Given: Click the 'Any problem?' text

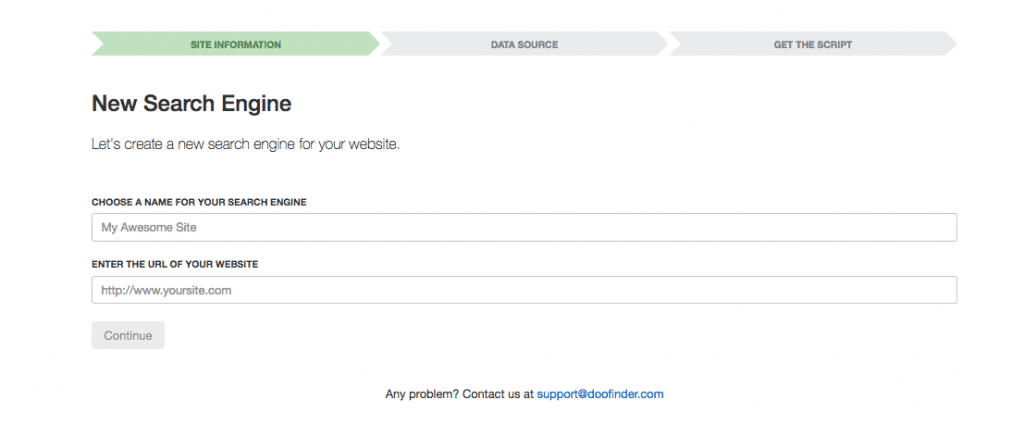Looking at the screenshot, I should tap(422, 394).
